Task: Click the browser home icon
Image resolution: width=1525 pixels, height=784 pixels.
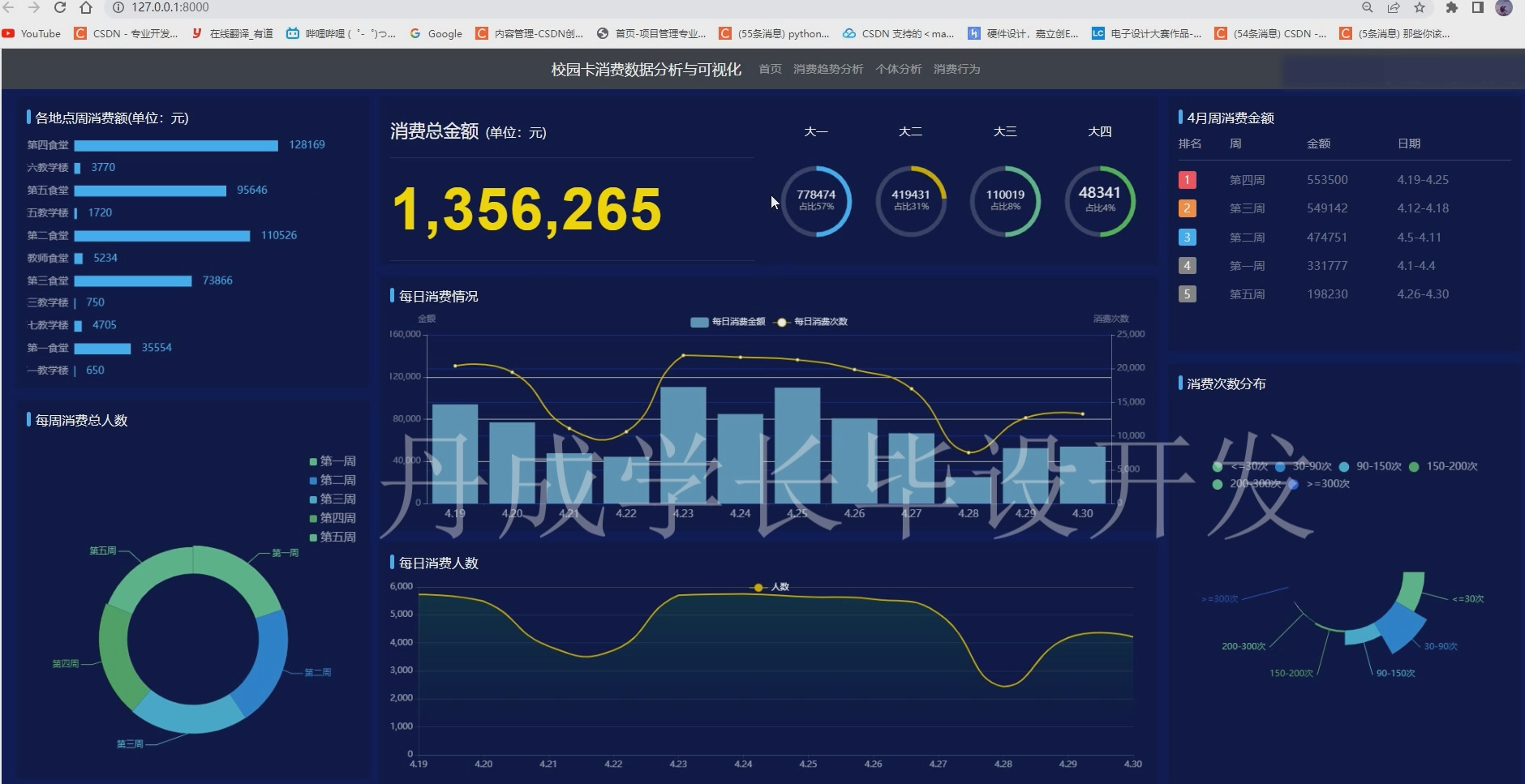Action: tap(86, 7)
